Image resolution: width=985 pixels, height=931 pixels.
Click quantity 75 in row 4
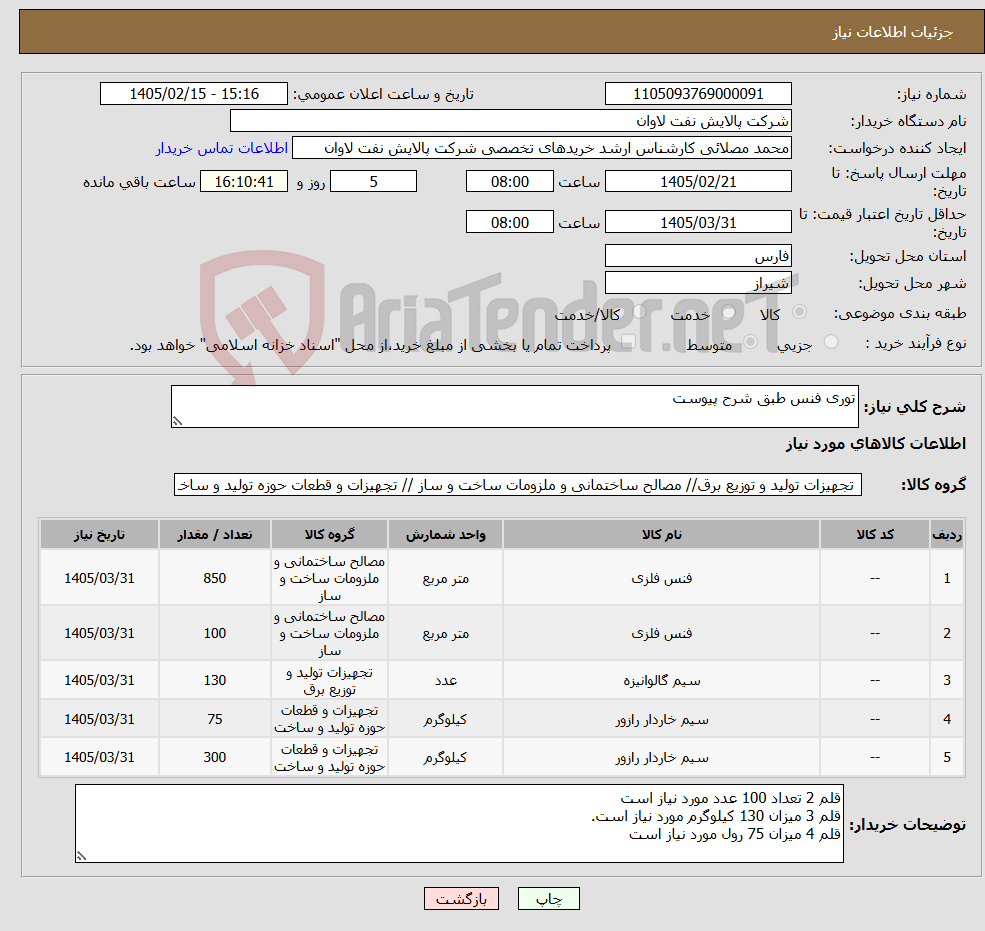(x=215, y=719)
